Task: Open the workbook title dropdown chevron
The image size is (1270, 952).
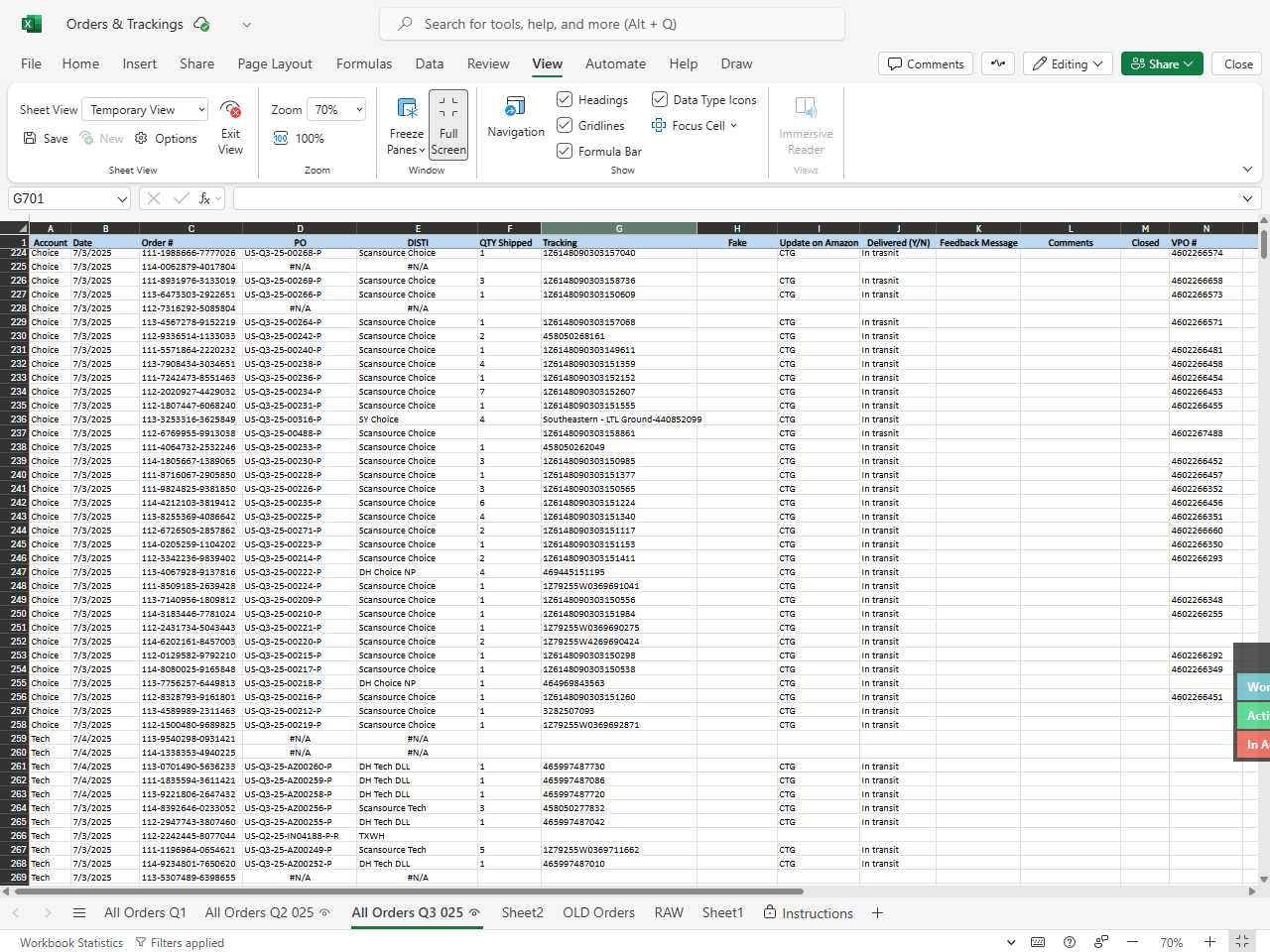Action: pos(247,25)
